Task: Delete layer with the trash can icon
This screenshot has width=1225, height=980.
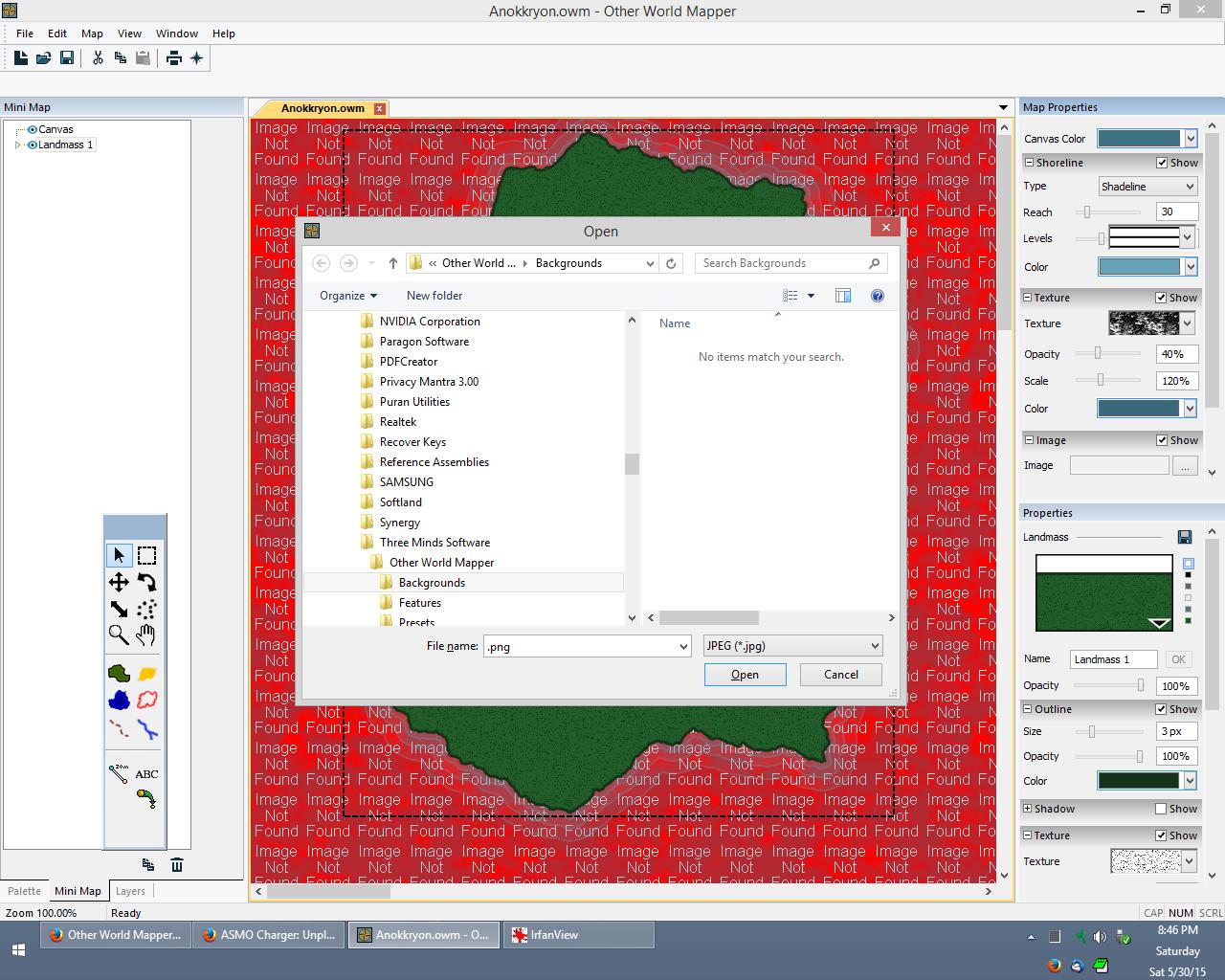Action: click(177, 865)
